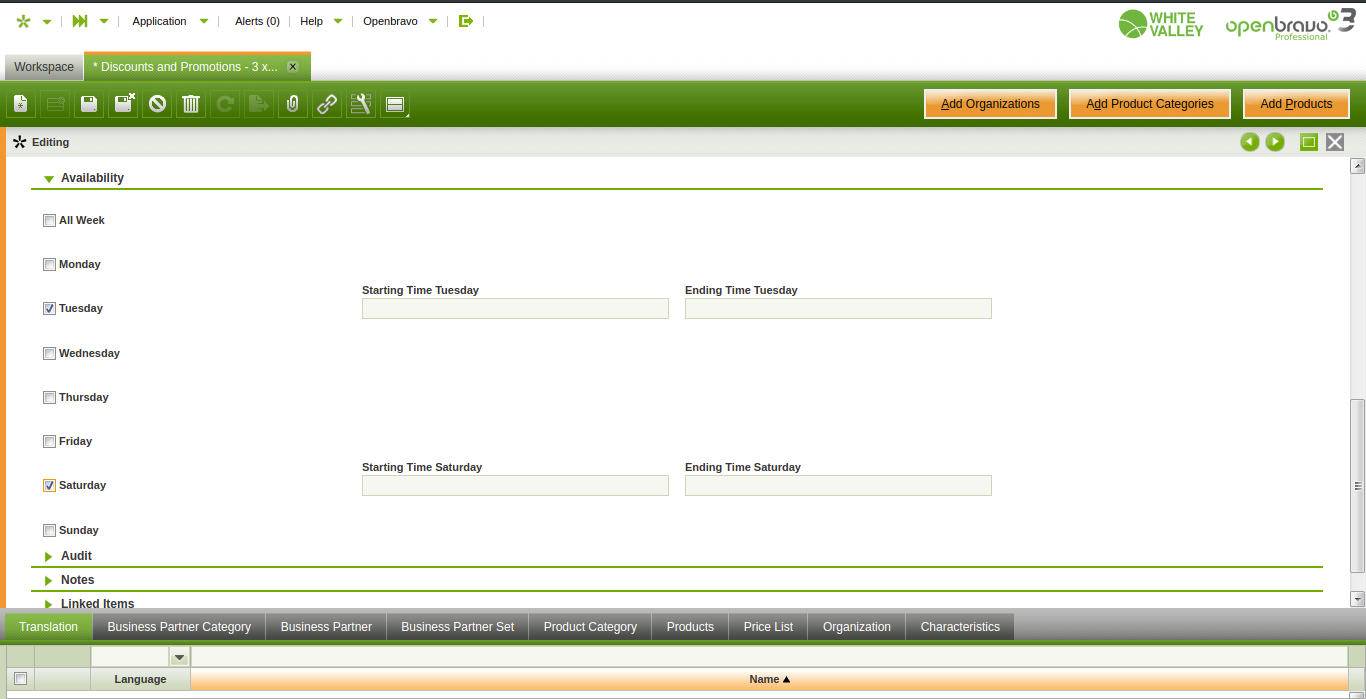Delete the record using the trash icon
The image size is (1366, 699).
click(x=191, y=104)
